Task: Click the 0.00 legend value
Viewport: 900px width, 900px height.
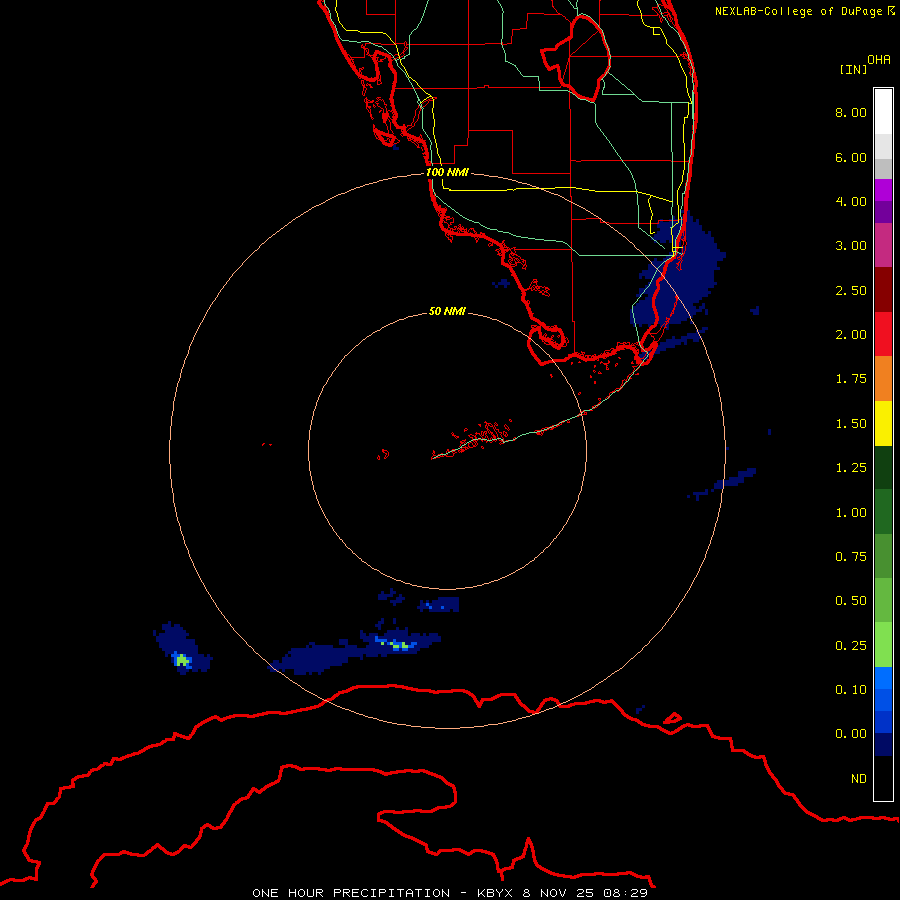Action: pos(851,734)
